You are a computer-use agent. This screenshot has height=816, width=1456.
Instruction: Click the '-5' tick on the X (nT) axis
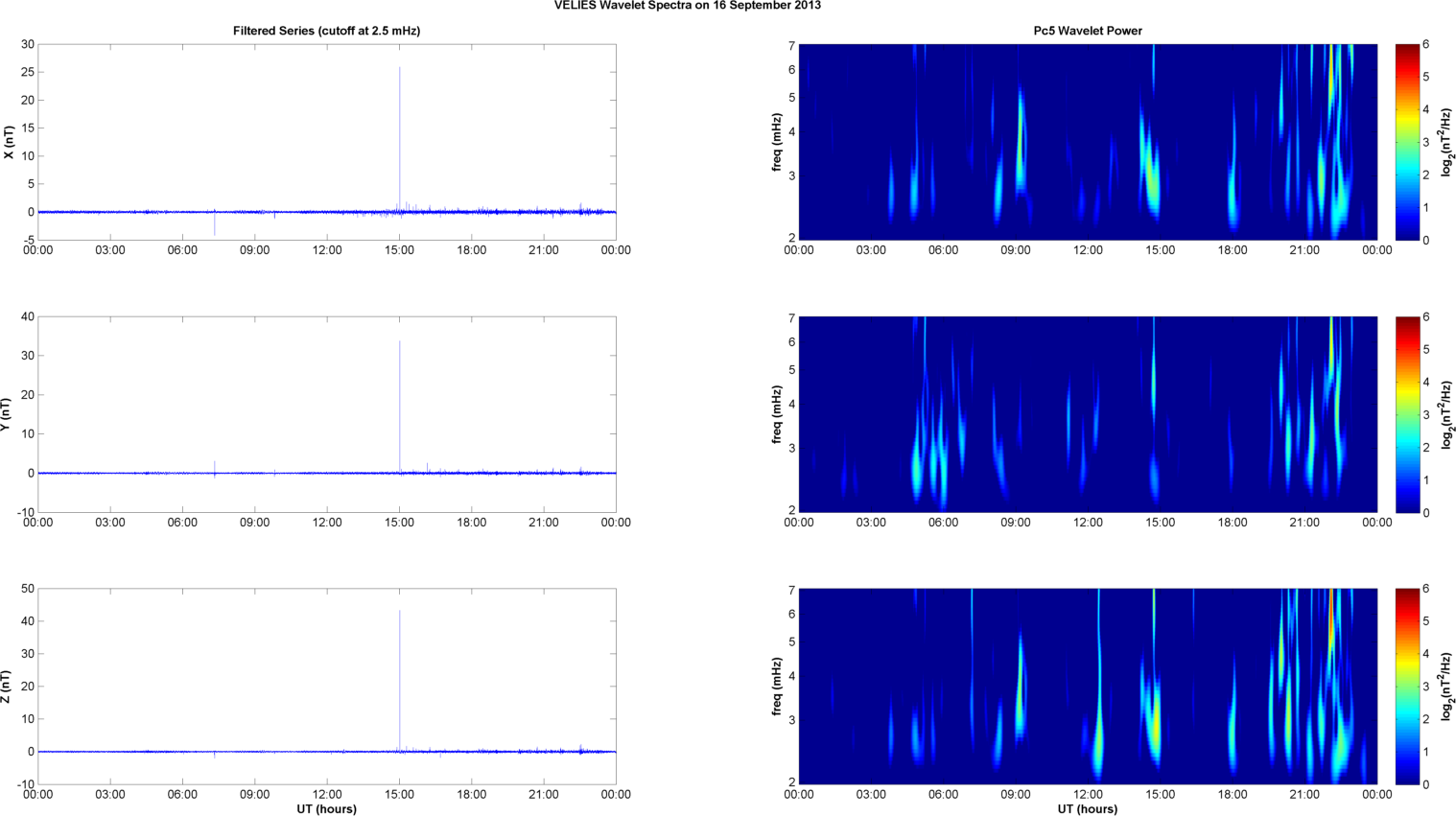(29, 240)
